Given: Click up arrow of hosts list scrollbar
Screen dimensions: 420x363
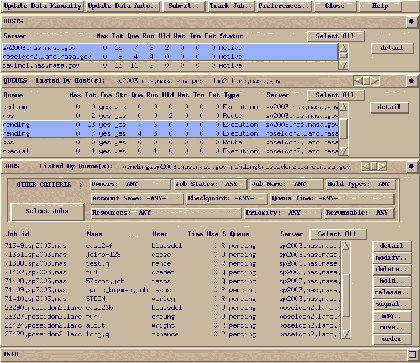Looking at the screenshot, I should pyautogui.click(x=343, y=47).
